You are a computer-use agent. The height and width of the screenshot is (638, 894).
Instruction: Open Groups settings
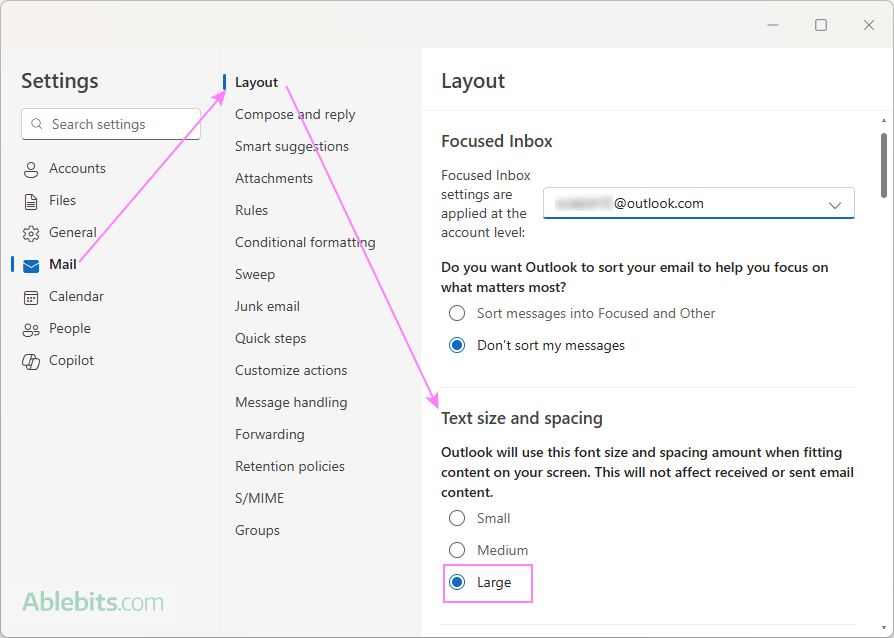pos(257,530)
